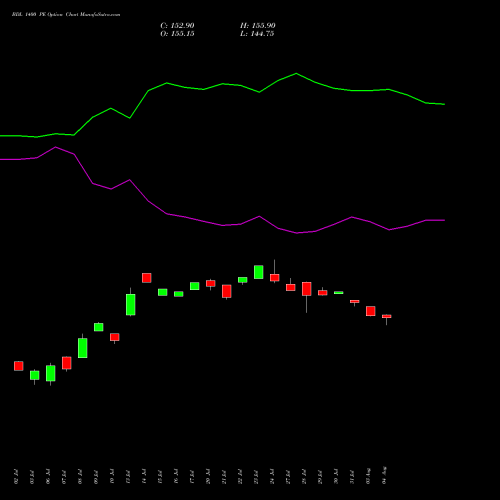The height and width of the screenshot is (500, 500).
Task: Click the green upper indicator line
Action: pyautogui.click(x=223, y=84)
